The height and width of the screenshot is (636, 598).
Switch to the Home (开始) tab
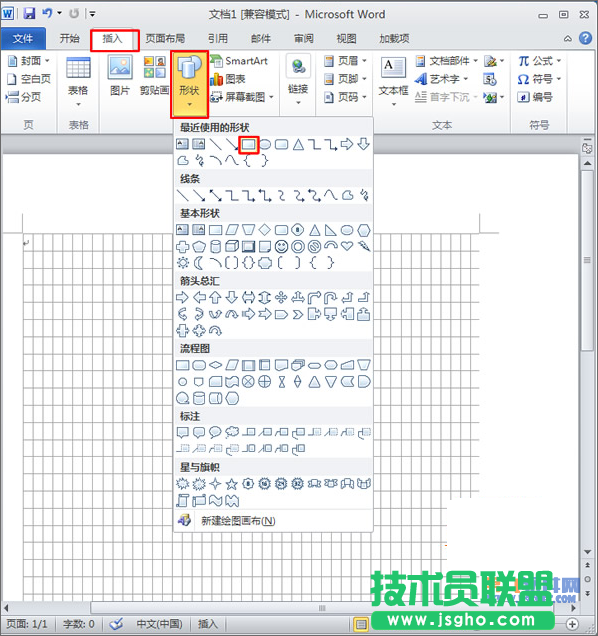point(70,39)
